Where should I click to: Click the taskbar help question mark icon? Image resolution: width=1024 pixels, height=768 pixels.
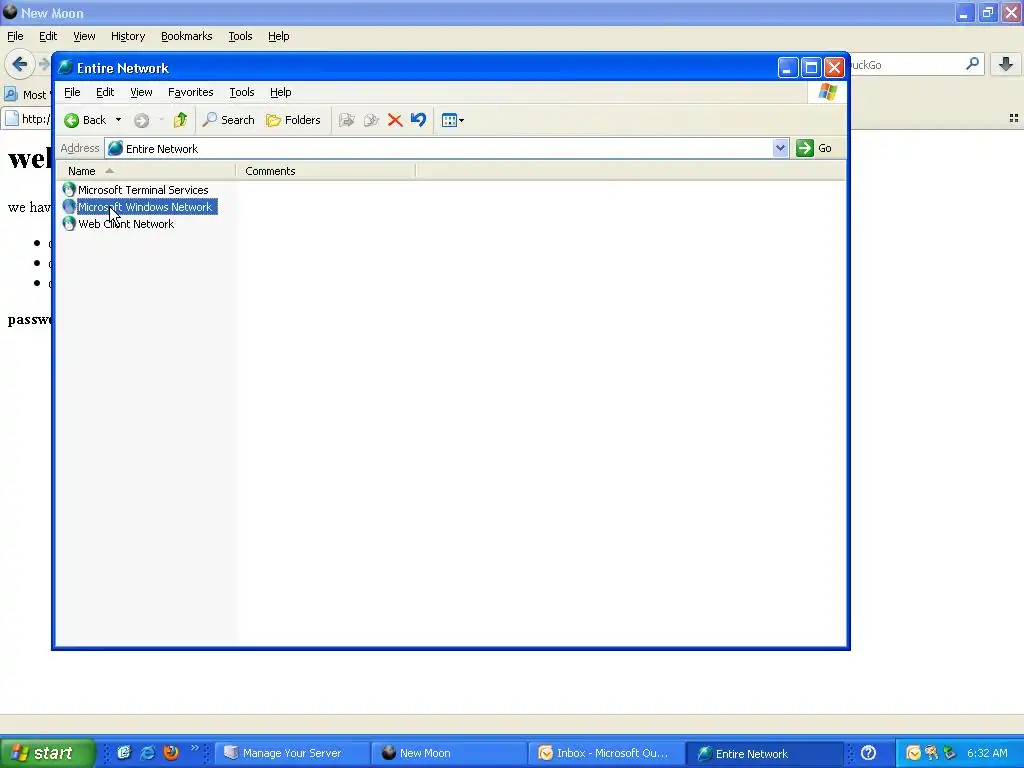pyautogui.click(x=869, y=753)
